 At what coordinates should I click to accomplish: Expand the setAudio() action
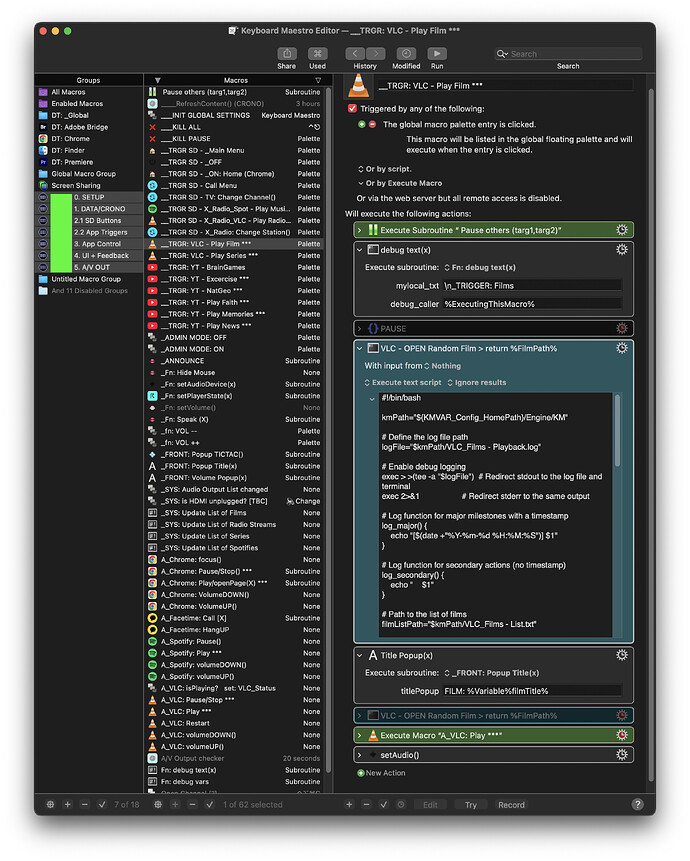360,755
